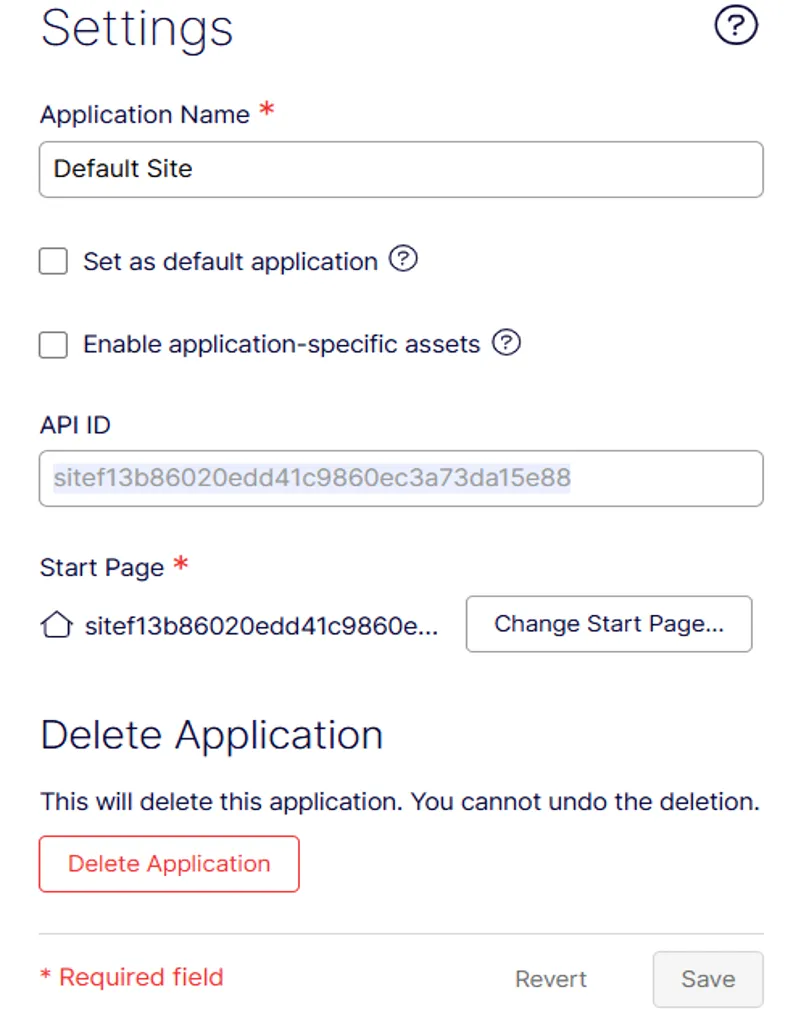Click the truncated start page name sitef13b86020edd41c9860e...
801x1026 pixels.
(261, 626)
